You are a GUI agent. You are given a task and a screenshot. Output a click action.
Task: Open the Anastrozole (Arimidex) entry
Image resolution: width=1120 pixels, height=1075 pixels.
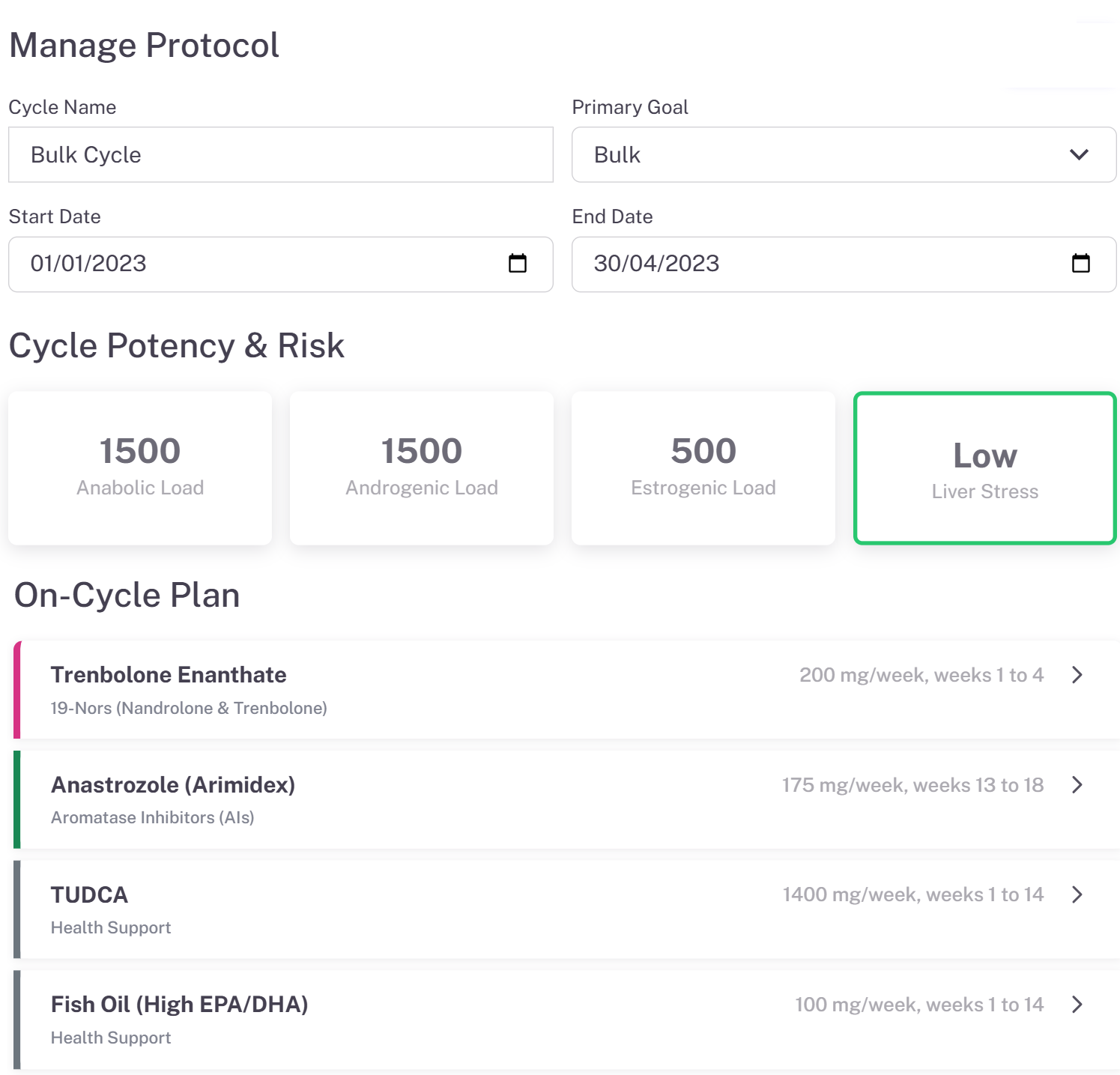[x=173, y=785]
